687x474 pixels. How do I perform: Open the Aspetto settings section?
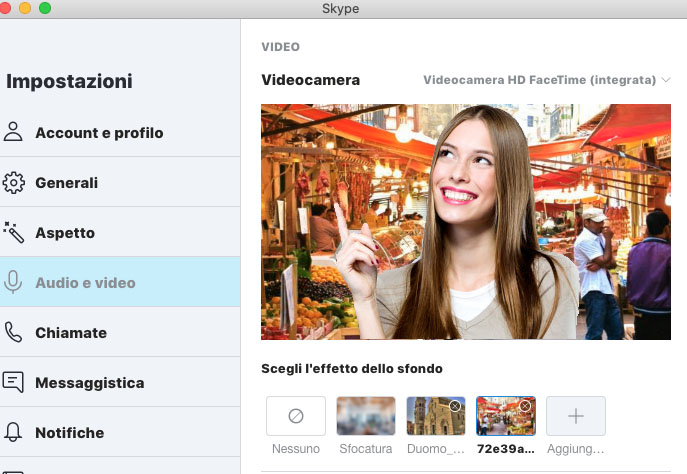pyautogui.click(x=120, y=232)
